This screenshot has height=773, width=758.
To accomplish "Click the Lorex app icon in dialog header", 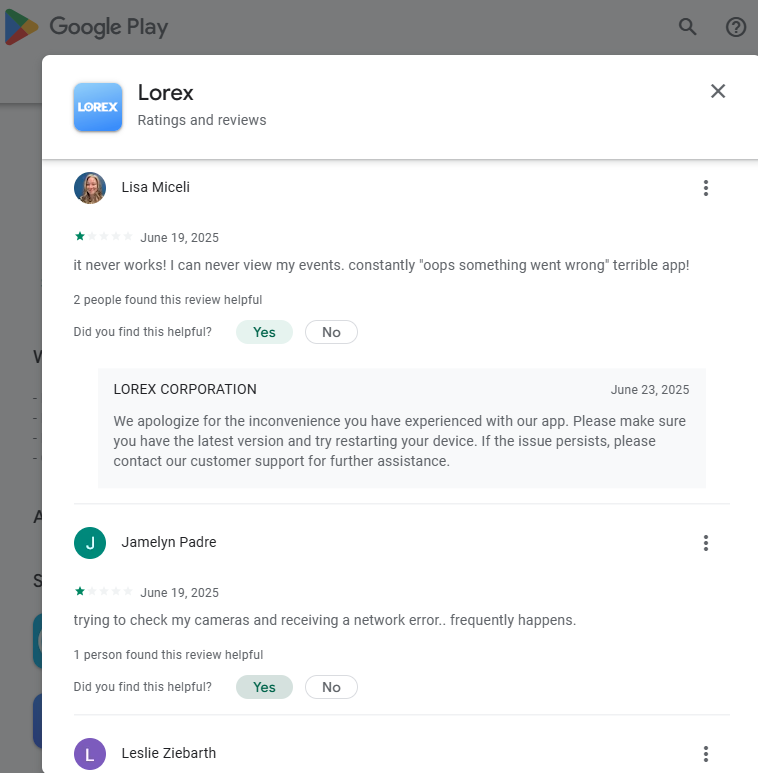I will tap(98, 107).
